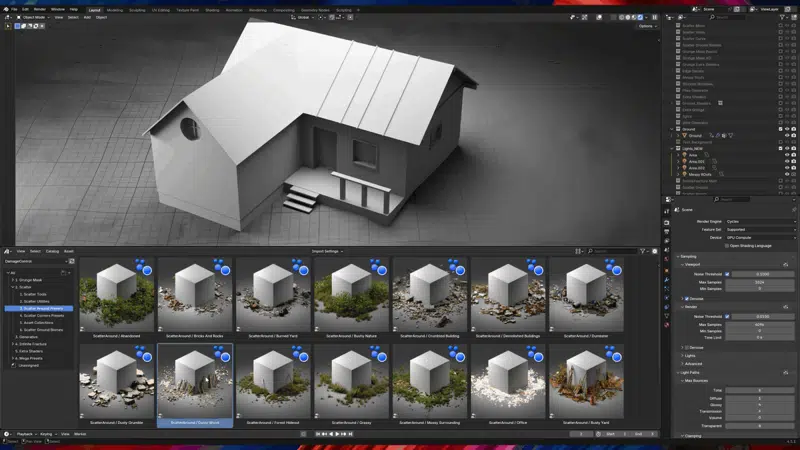
Task: Switch to rendered viewport shading
Action: pyautogui.click(x=640, y=17)
